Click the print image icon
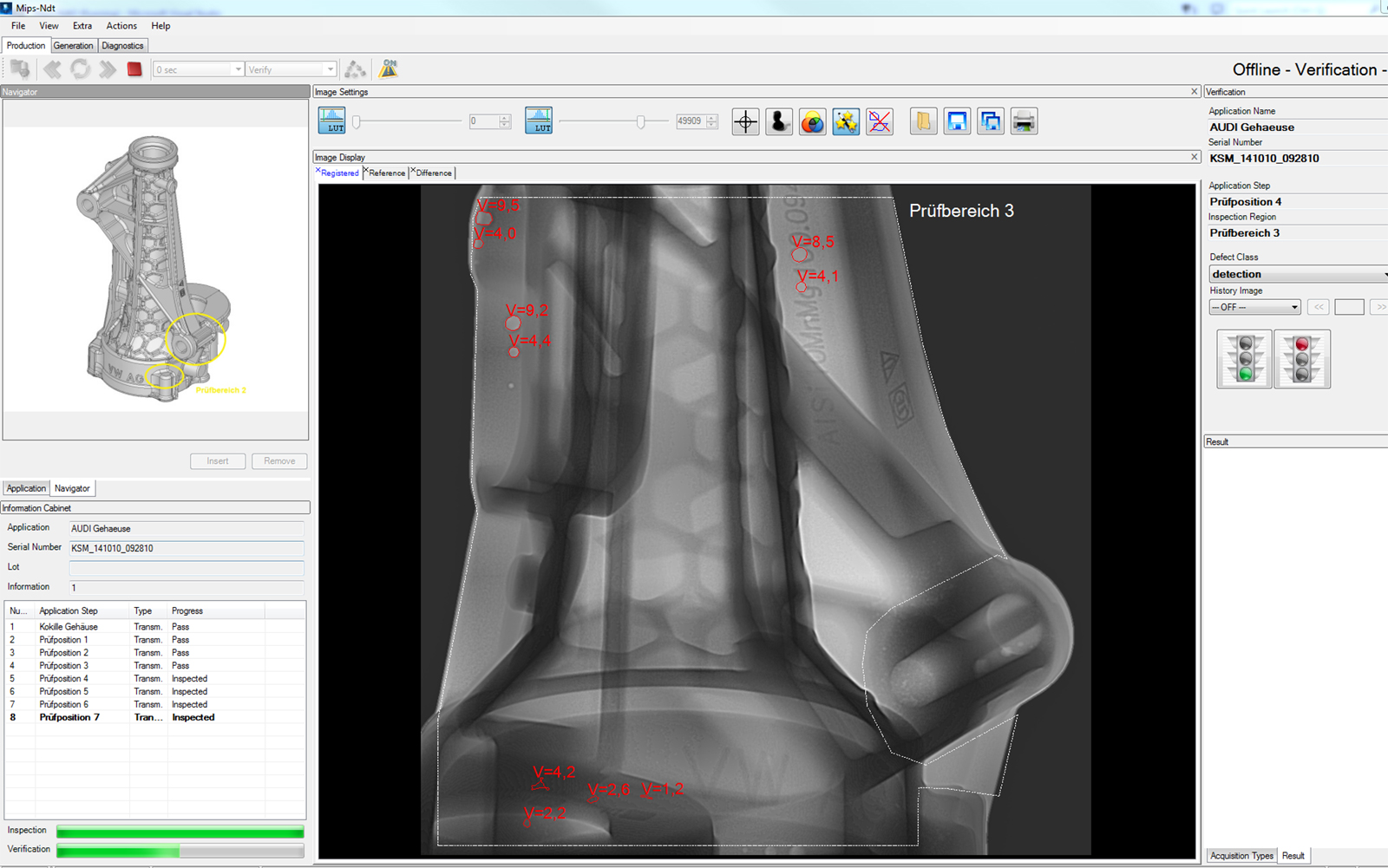 pyautogui.click(x=1024, y=121)
